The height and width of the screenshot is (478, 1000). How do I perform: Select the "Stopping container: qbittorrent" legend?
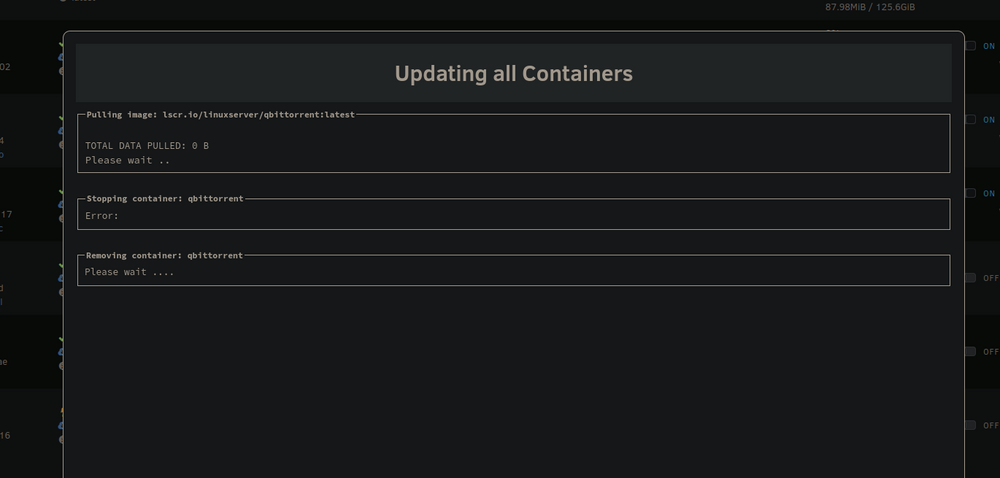point(165,199)
